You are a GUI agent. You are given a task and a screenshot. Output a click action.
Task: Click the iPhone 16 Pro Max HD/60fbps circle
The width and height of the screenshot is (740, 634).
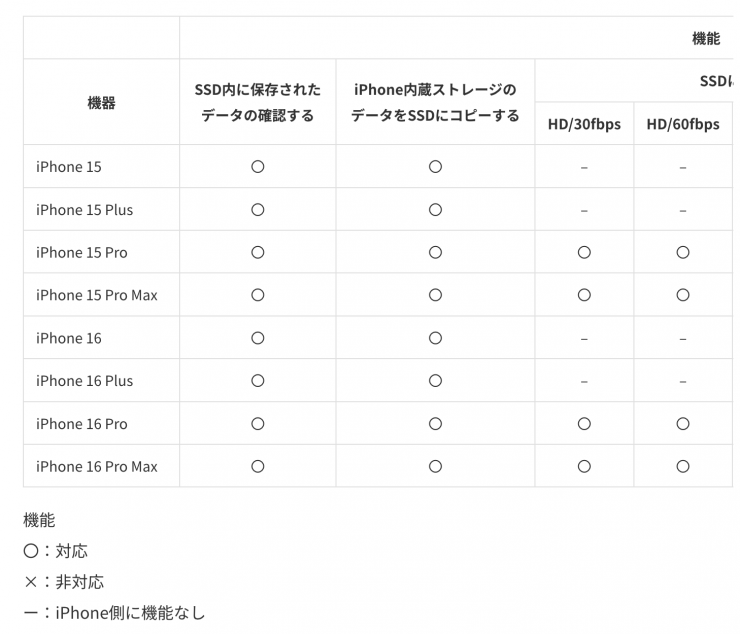(x=683, y=466)
